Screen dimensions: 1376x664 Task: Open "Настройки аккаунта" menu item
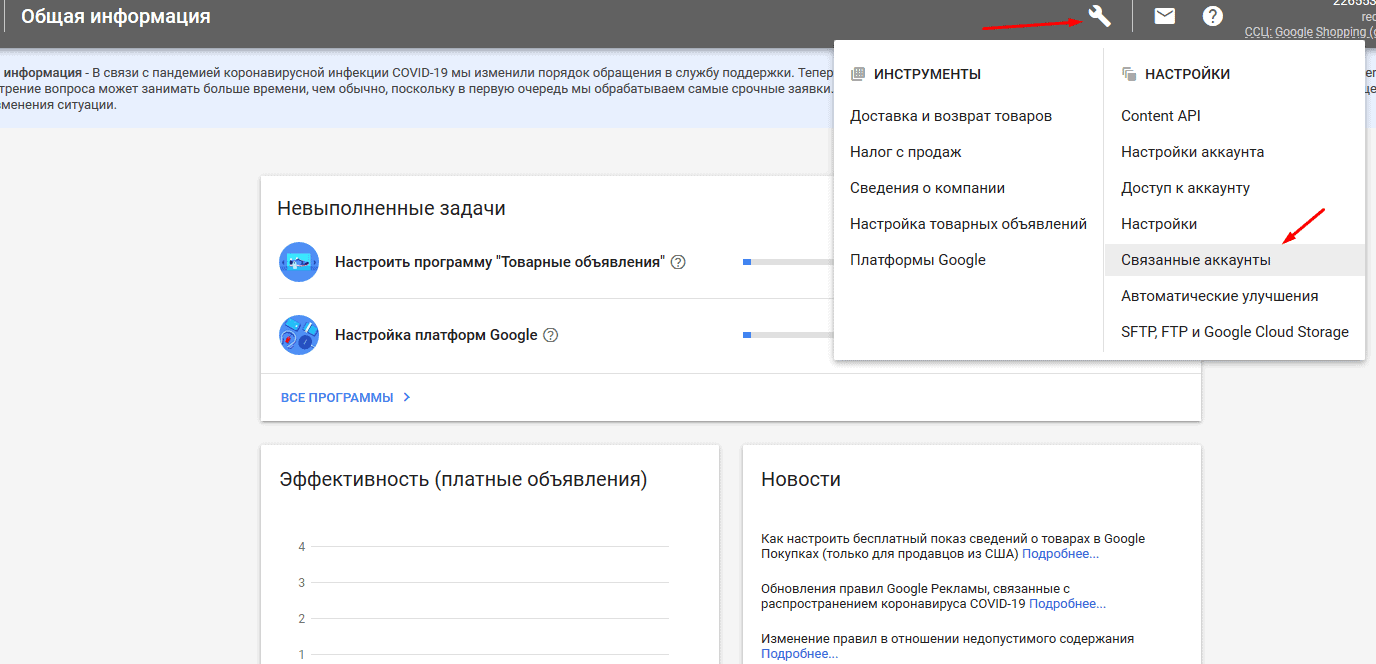click(x=1192, y=152)
